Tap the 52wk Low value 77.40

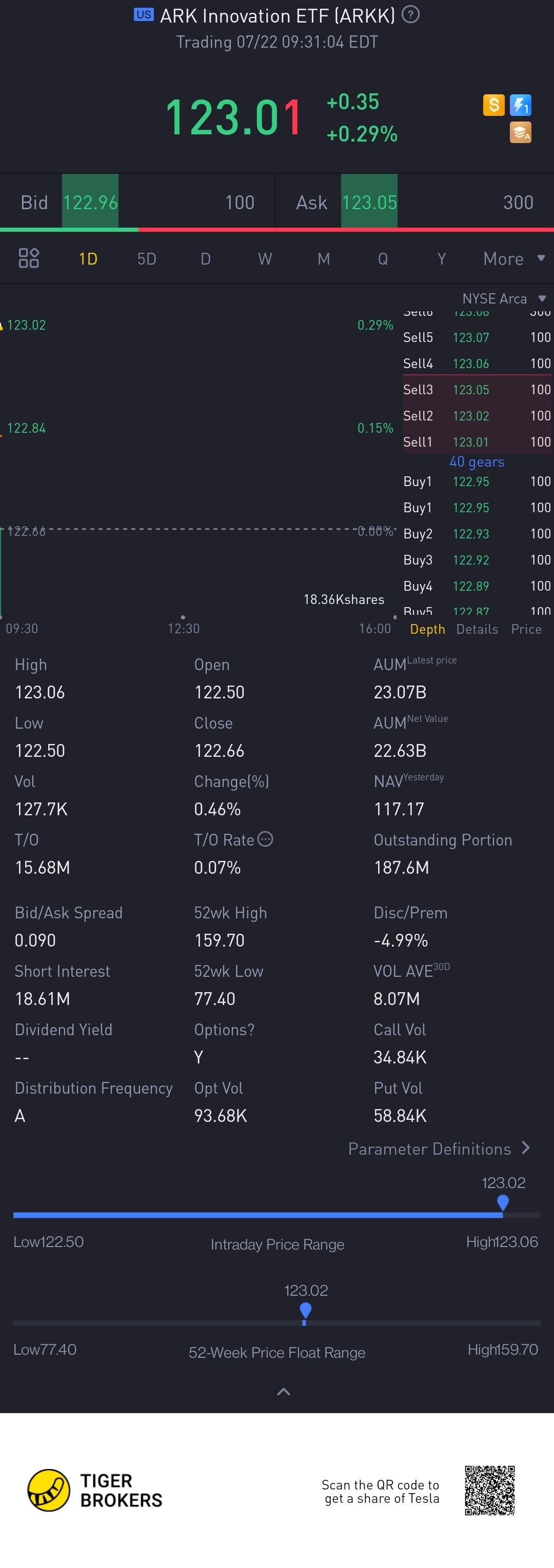(214, 999)
